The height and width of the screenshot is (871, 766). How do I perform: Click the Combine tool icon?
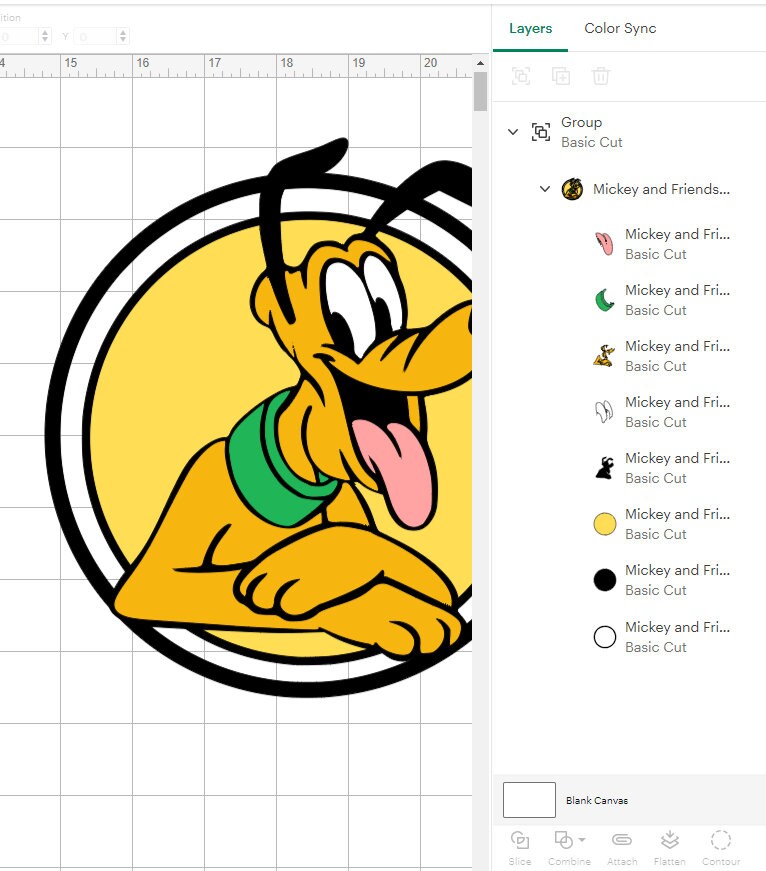click(563, 840)
